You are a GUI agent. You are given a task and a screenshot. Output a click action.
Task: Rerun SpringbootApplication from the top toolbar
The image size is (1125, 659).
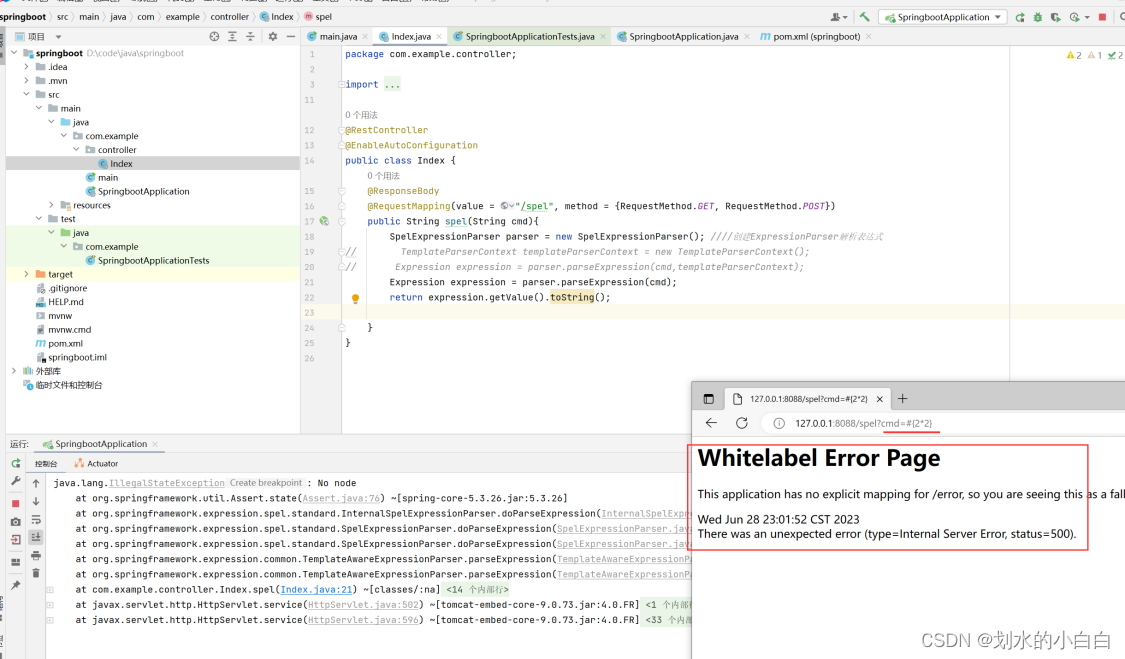1020,17
